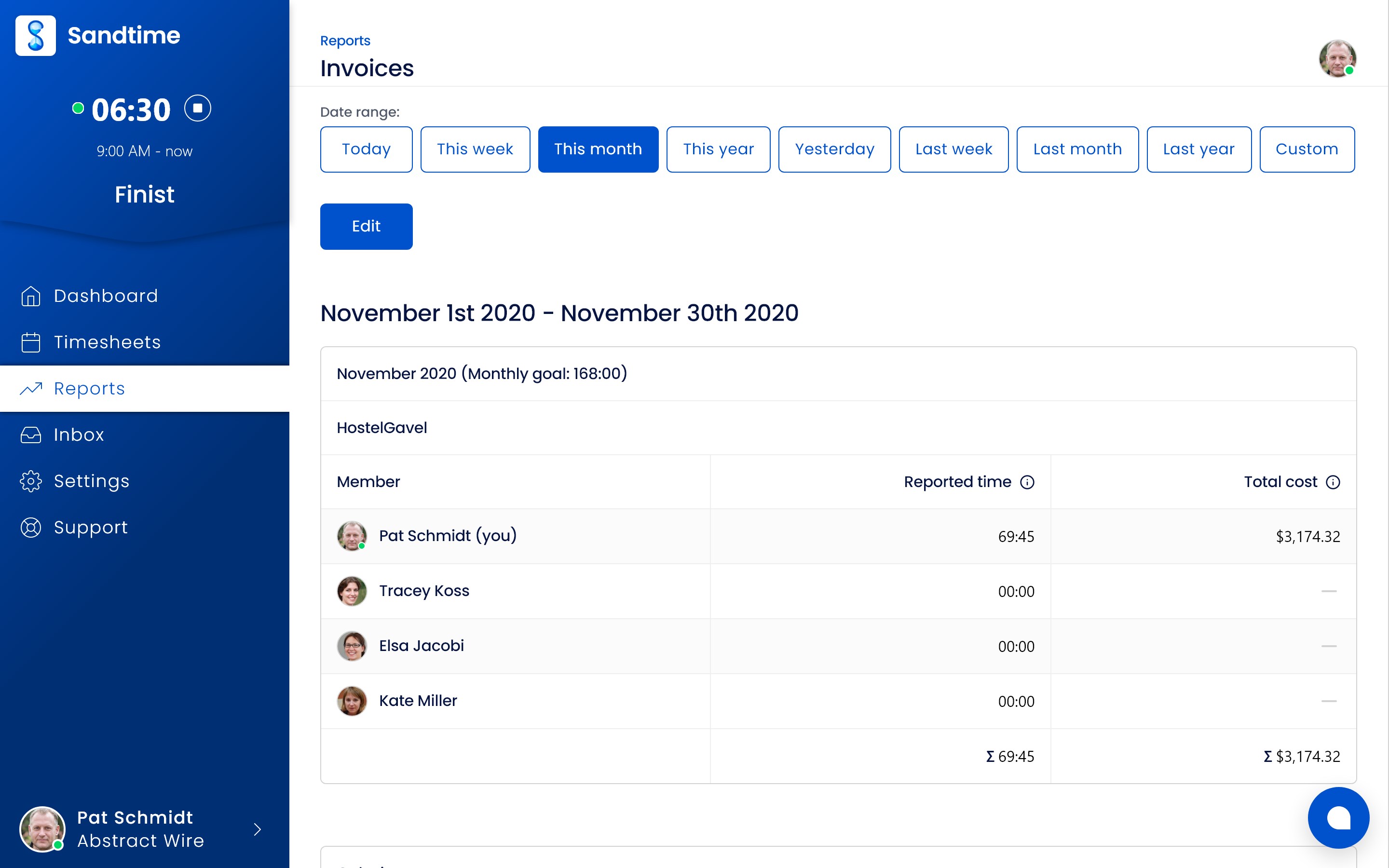Click the Inbox tray icon
The width and height of the screenshot is (1389, 868).
point(31,435)
